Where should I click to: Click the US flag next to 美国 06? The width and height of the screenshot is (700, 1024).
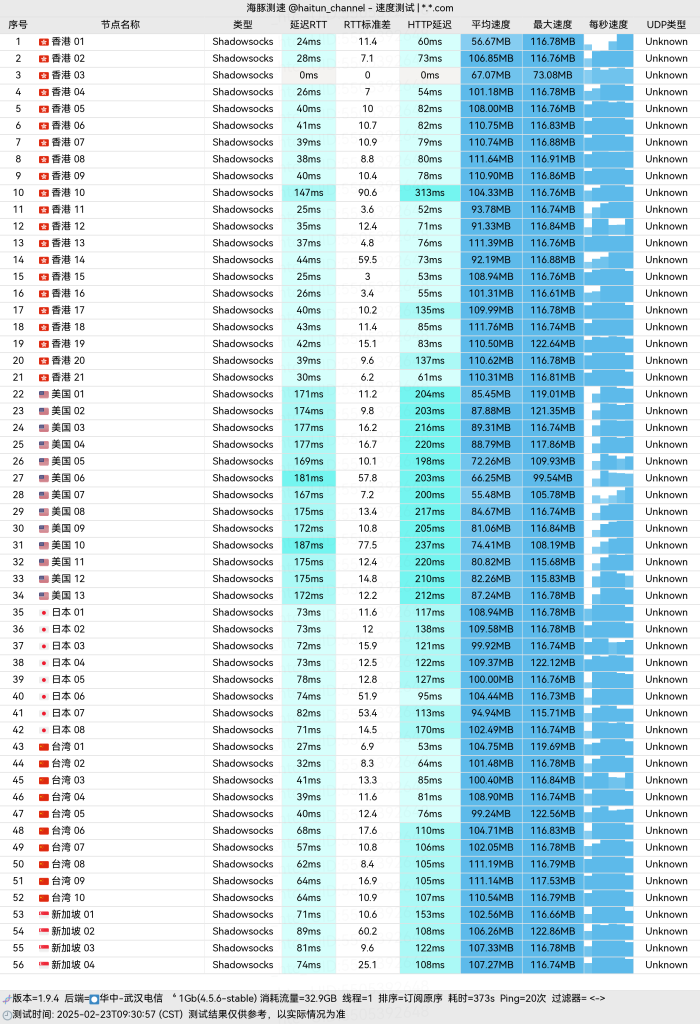click(x=44, y=478)
